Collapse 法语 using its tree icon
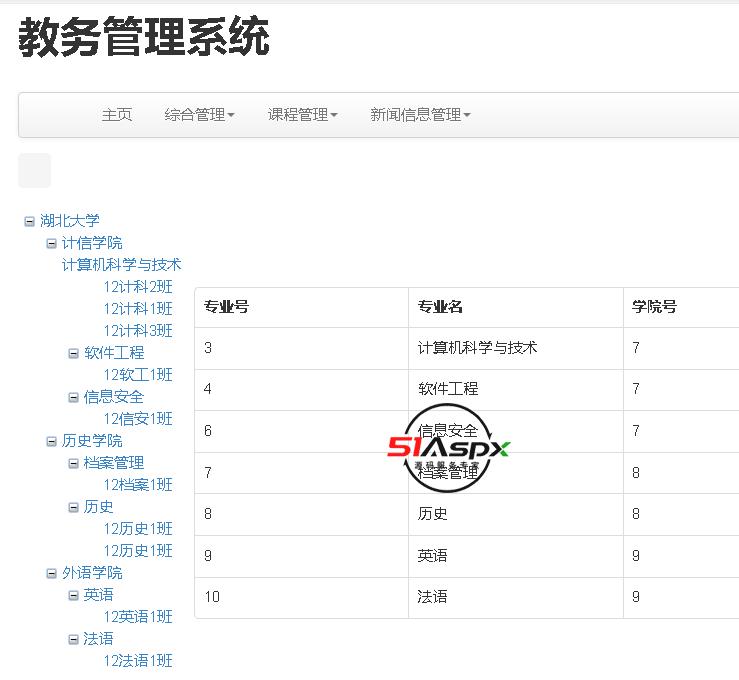This screenshot has height=680, width=739. [x=73, y=639]
